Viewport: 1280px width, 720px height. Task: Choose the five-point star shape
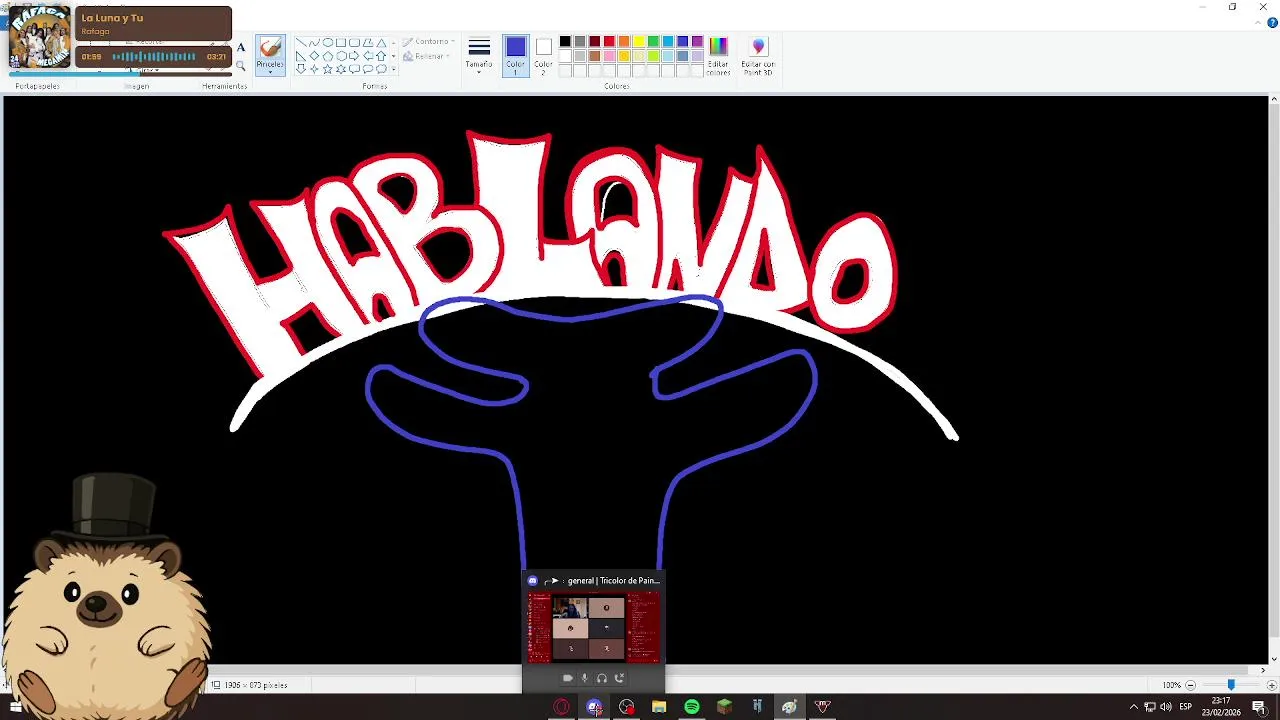pos(328,69)
